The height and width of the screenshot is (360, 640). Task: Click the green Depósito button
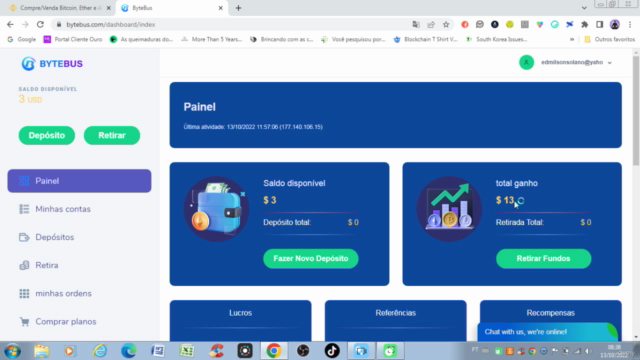(x=47, y=136)
